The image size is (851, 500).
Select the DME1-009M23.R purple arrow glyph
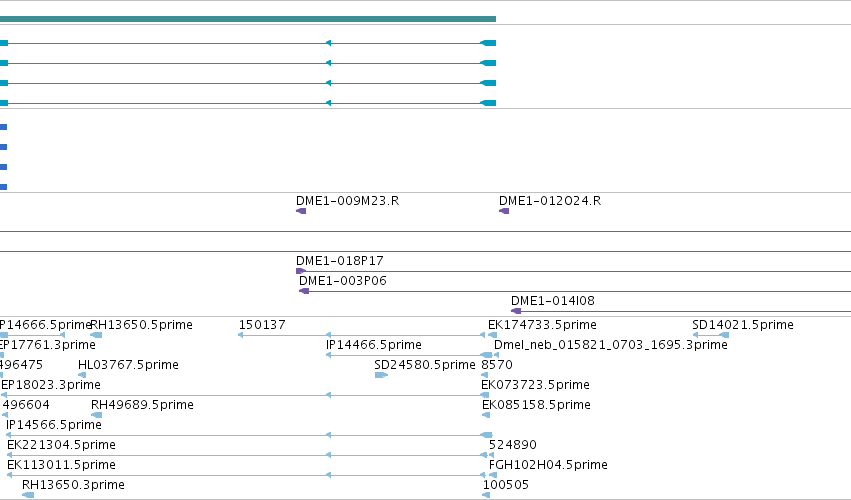click(x=301, y=211)
